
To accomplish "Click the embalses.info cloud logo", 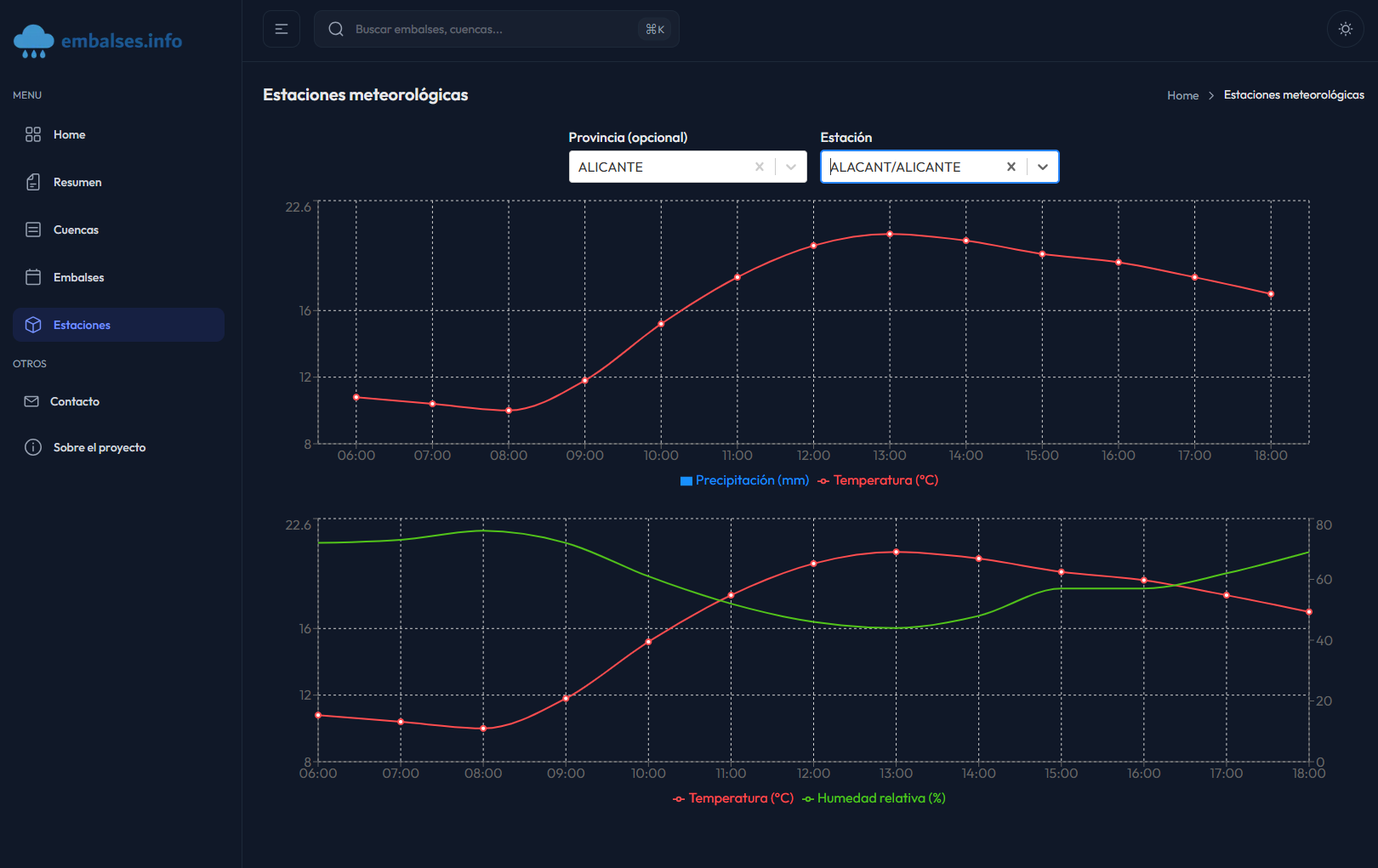I will [34, 41].
